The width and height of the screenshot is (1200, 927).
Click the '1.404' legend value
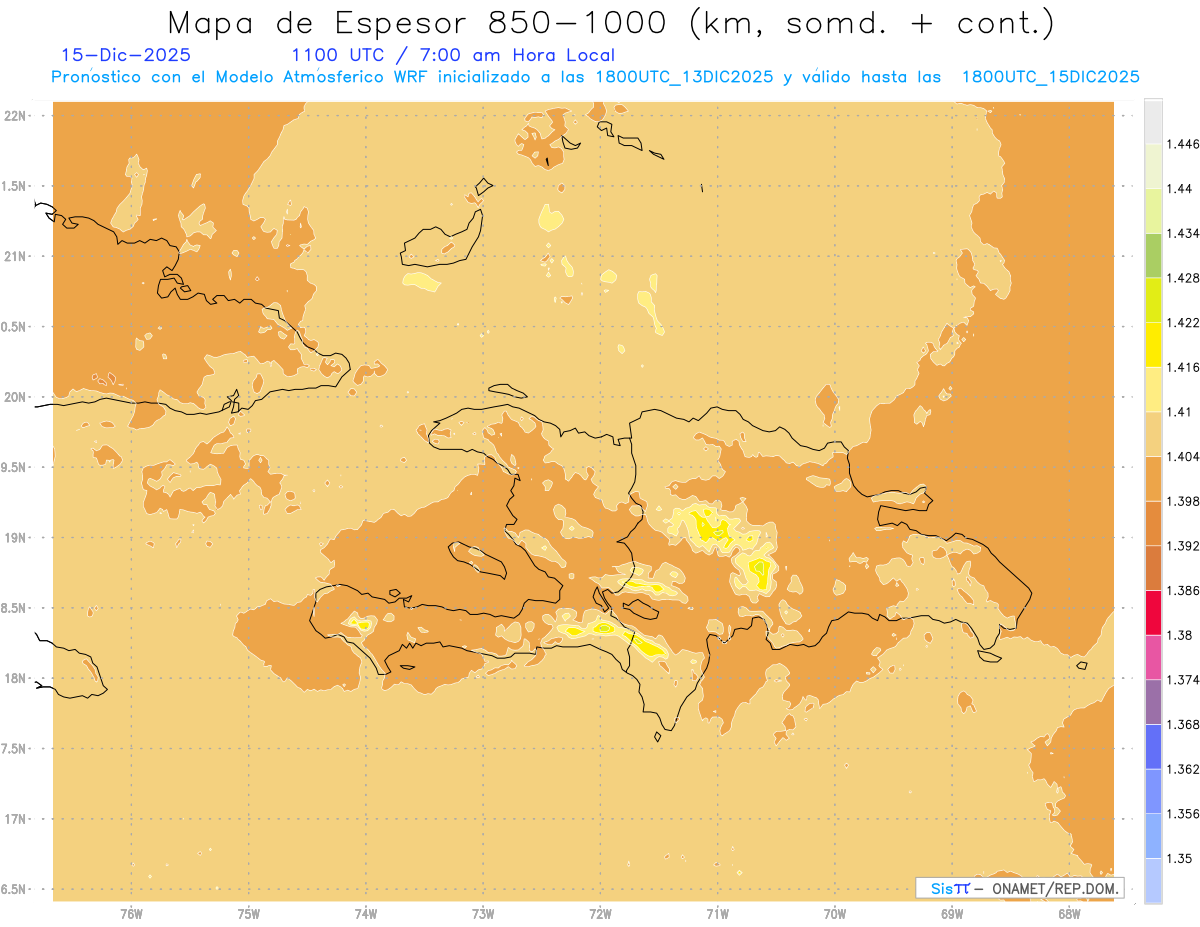[x=1183, y=456]
